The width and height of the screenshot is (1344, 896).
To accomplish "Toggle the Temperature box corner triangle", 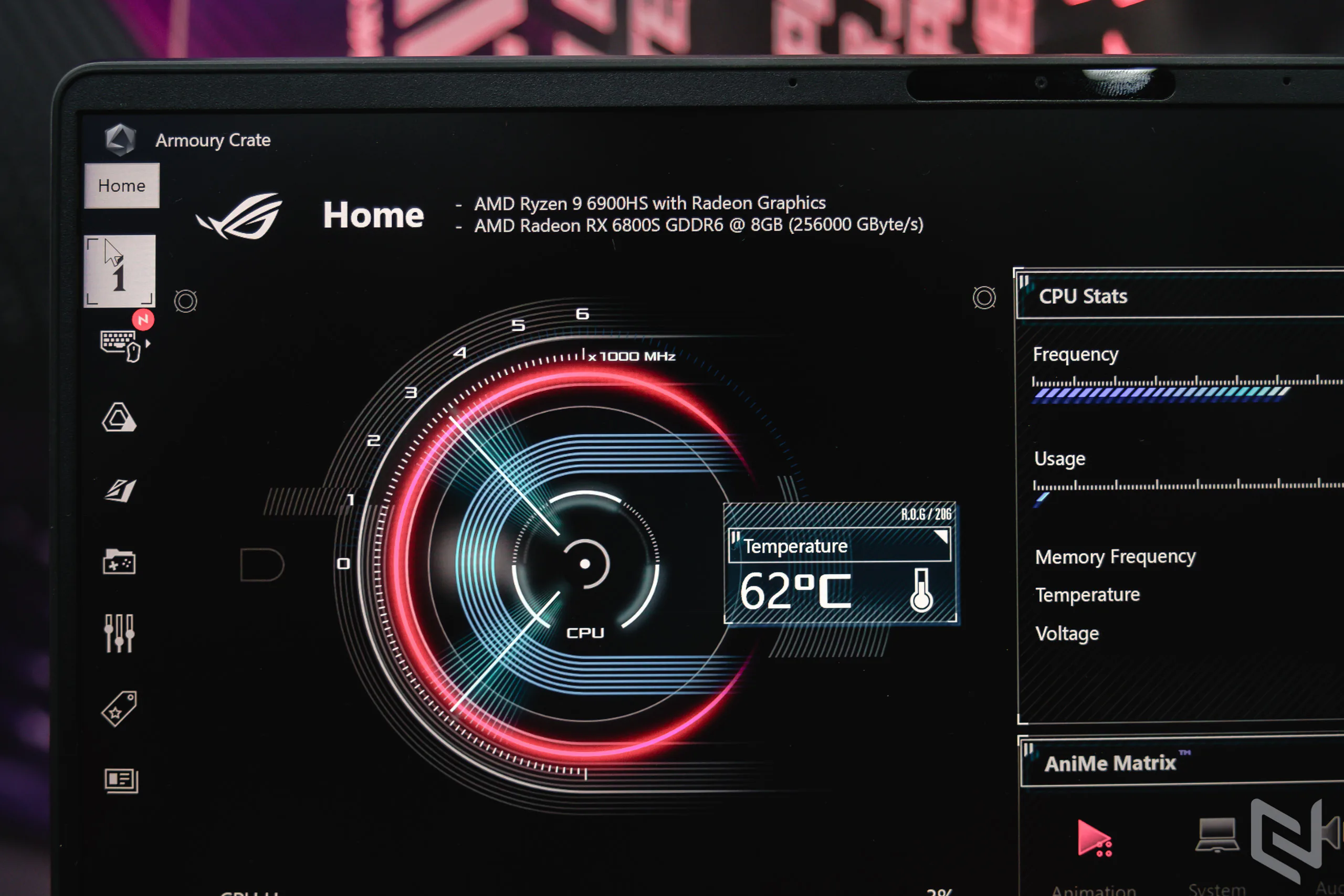I will (x=941, y=536).
